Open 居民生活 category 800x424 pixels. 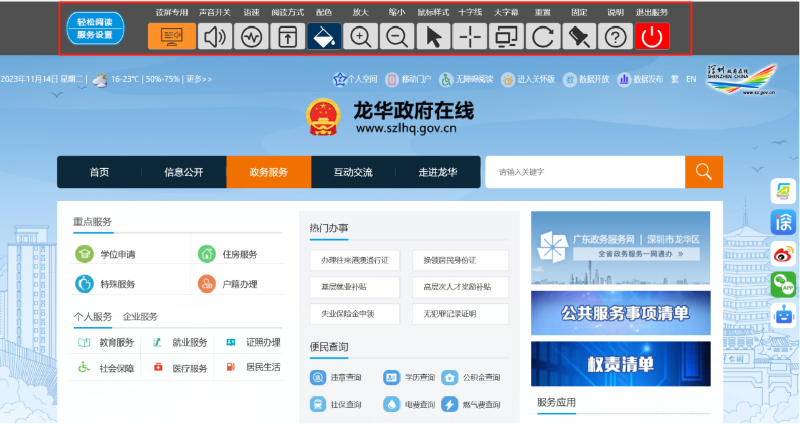(253, 367)
